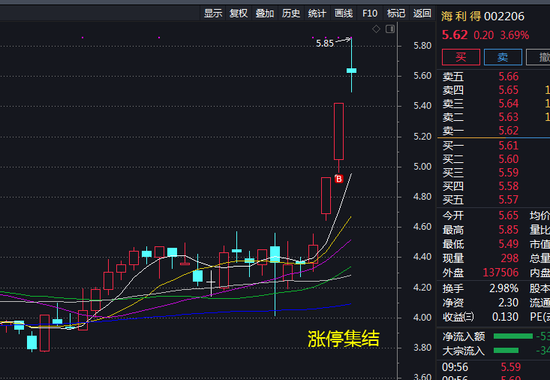This screenshot has height=380, width=550.
Task: Toggle the side panel layout icon
Action: pyautogui.click(x=390, y=29)
